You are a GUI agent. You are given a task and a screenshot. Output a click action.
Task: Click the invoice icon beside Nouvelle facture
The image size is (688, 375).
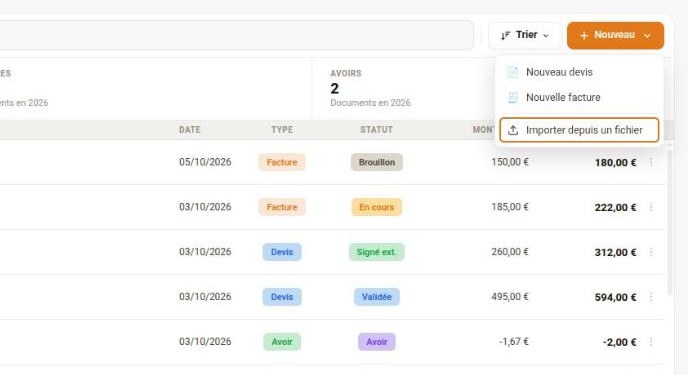point(512,97)
